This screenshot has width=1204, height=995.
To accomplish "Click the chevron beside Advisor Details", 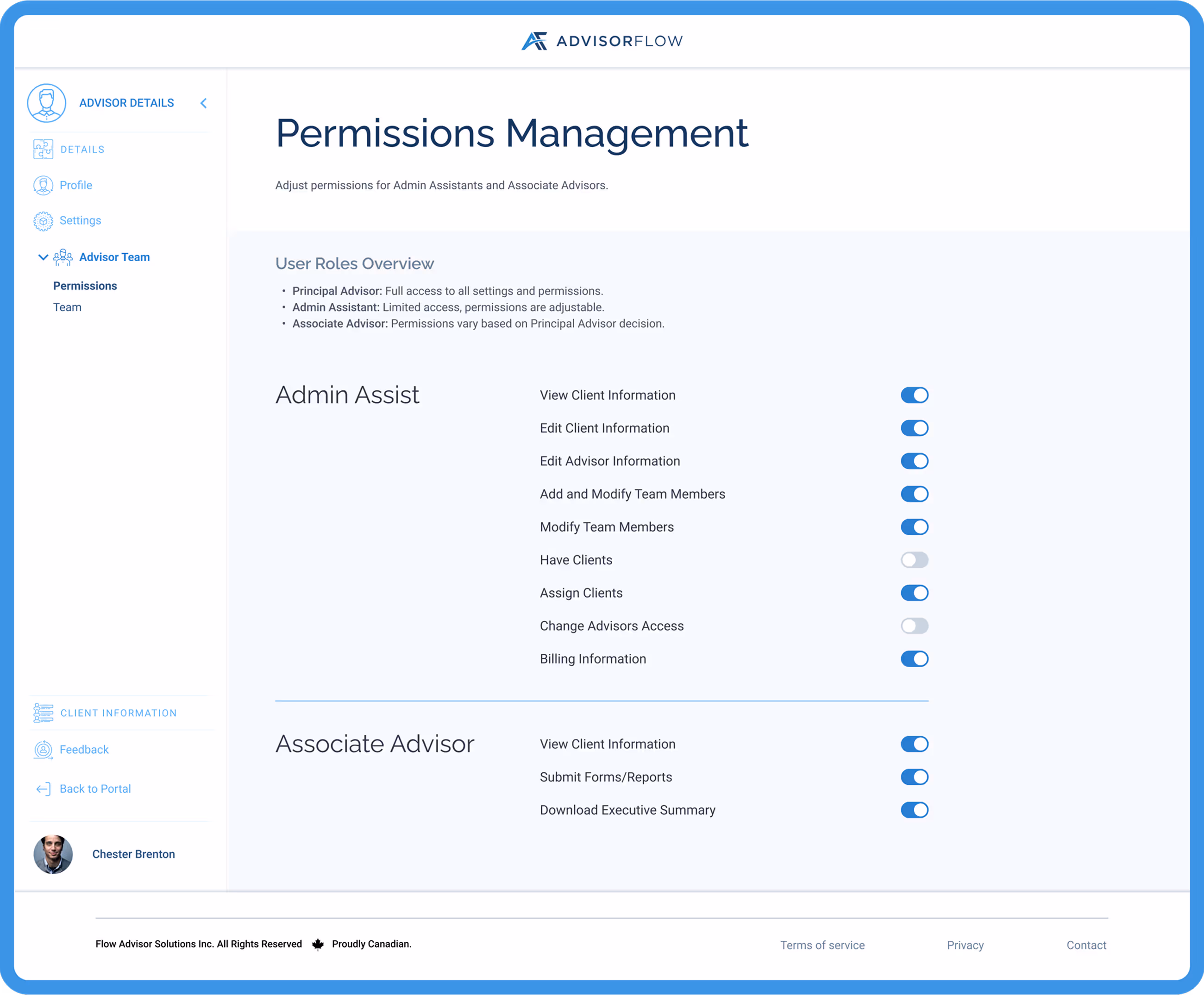I will tap(204, 103).
